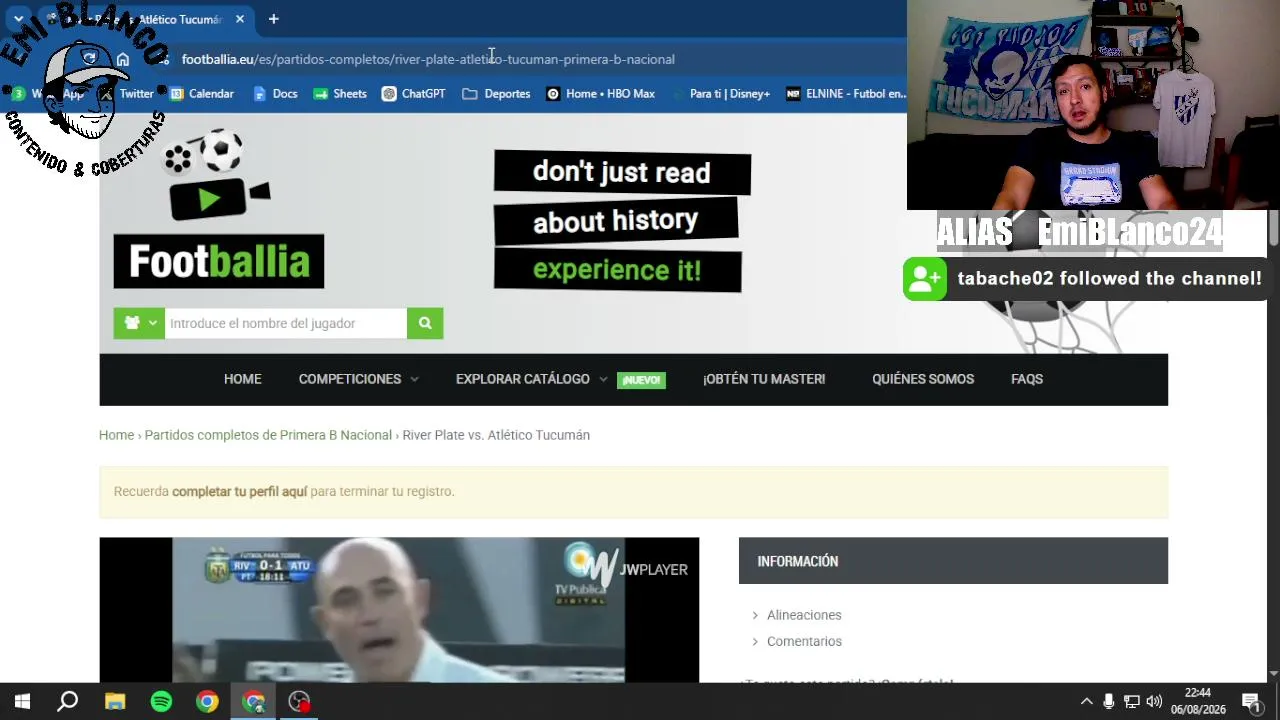Open the network tray icon
This screenshot has height=720, width=1280.
coord(1131,701)
